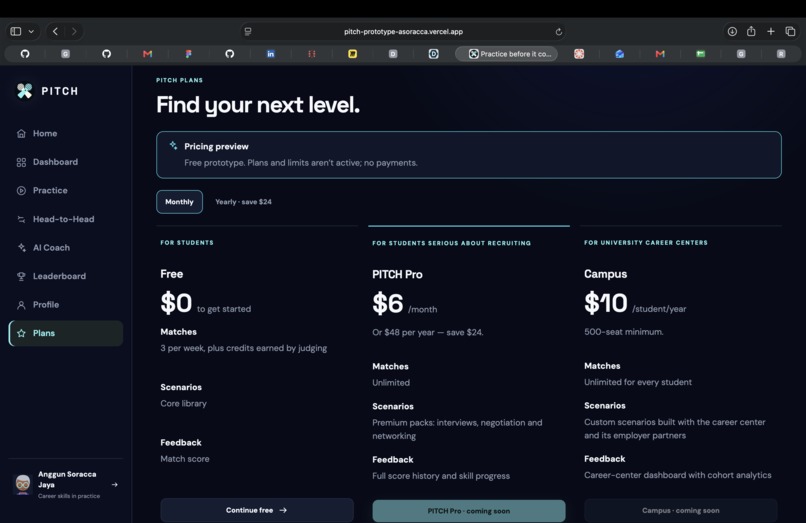
Task: Open the Safari share menu
Action: pyautogui.click(x=751, y=31)
